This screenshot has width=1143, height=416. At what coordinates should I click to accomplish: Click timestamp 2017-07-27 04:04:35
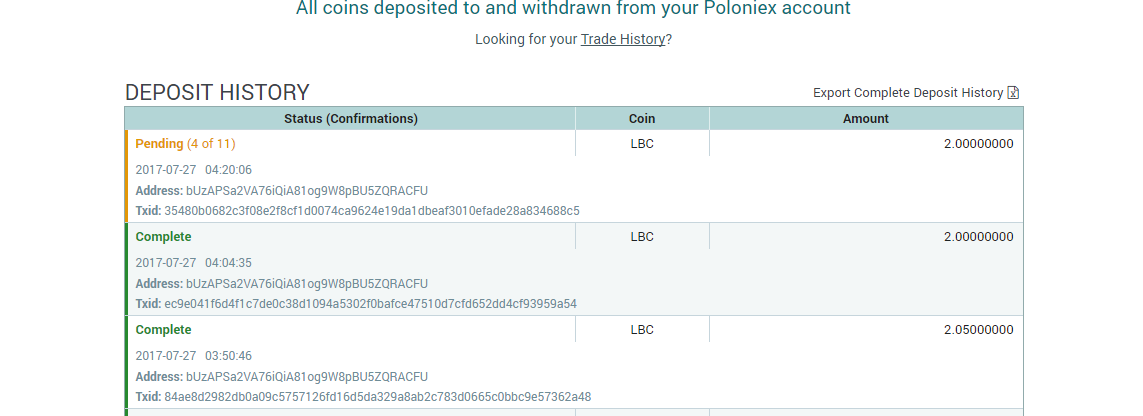(193, 263)
